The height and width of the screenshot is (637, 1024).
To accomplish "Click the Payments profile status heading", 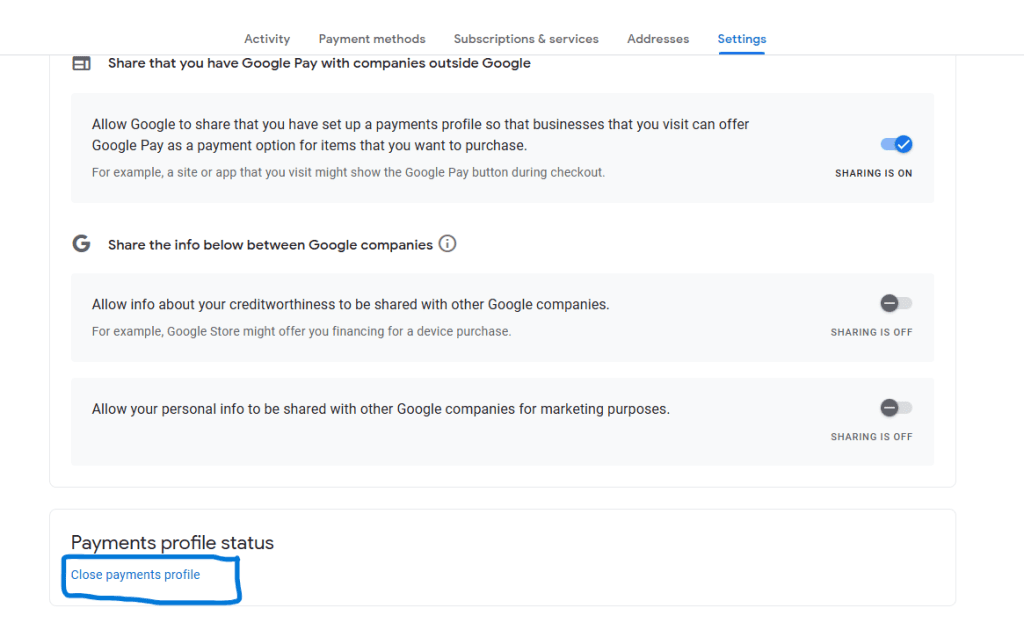I will (x=172, y=543).
